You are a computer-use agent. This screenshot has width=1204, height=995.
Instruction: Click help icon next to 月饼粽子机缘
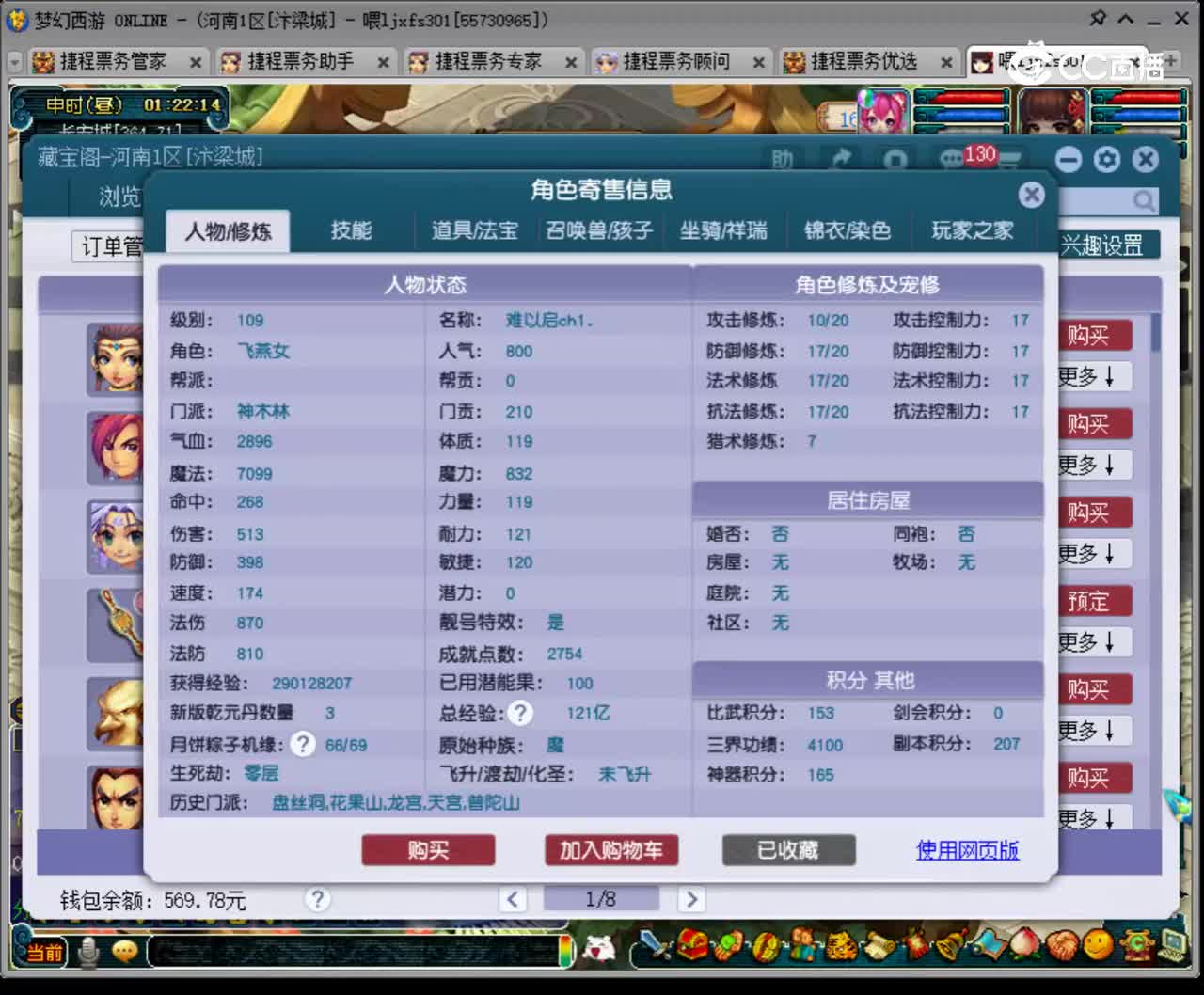[x=302, y=744]
